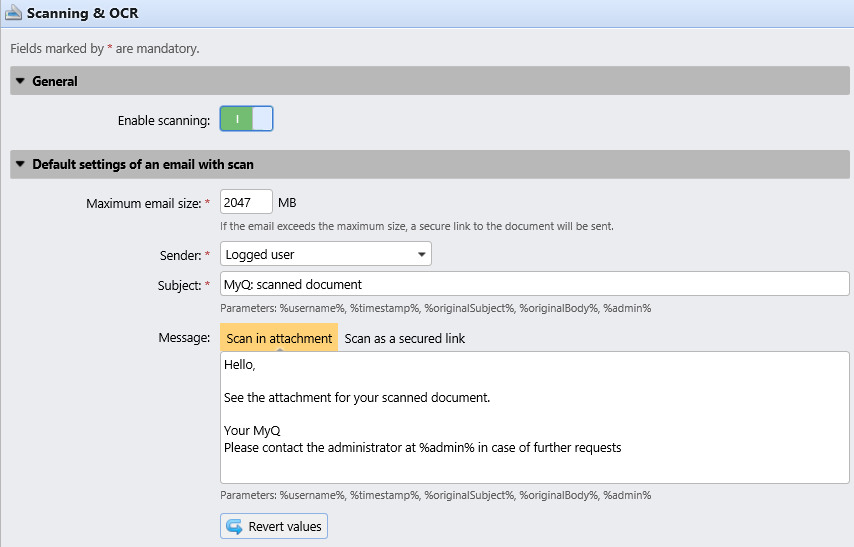
Task: Click inside the message body text area
Action: (x=534, y=417)
